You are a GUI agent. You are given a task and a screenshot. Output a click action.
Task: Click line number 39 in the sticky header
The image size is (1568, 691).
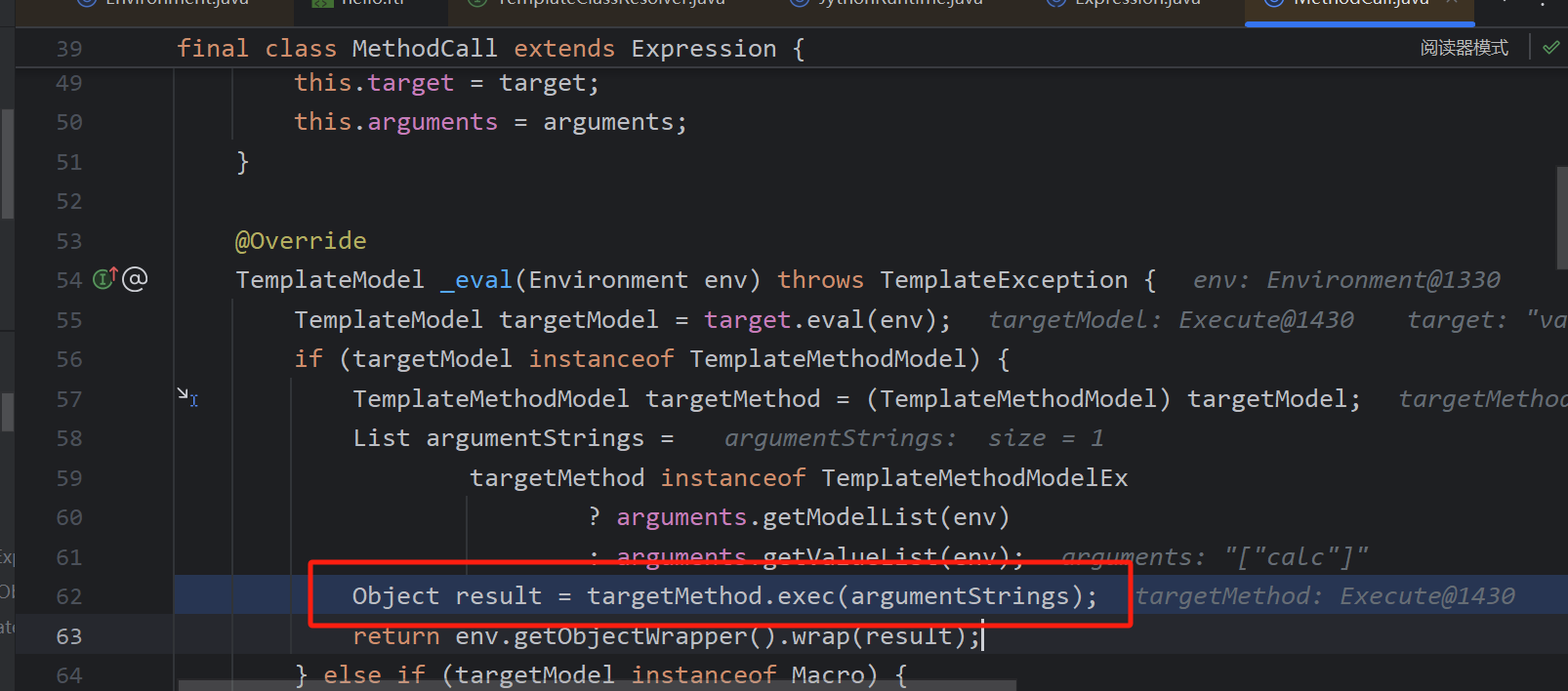[x=69, y=49]
